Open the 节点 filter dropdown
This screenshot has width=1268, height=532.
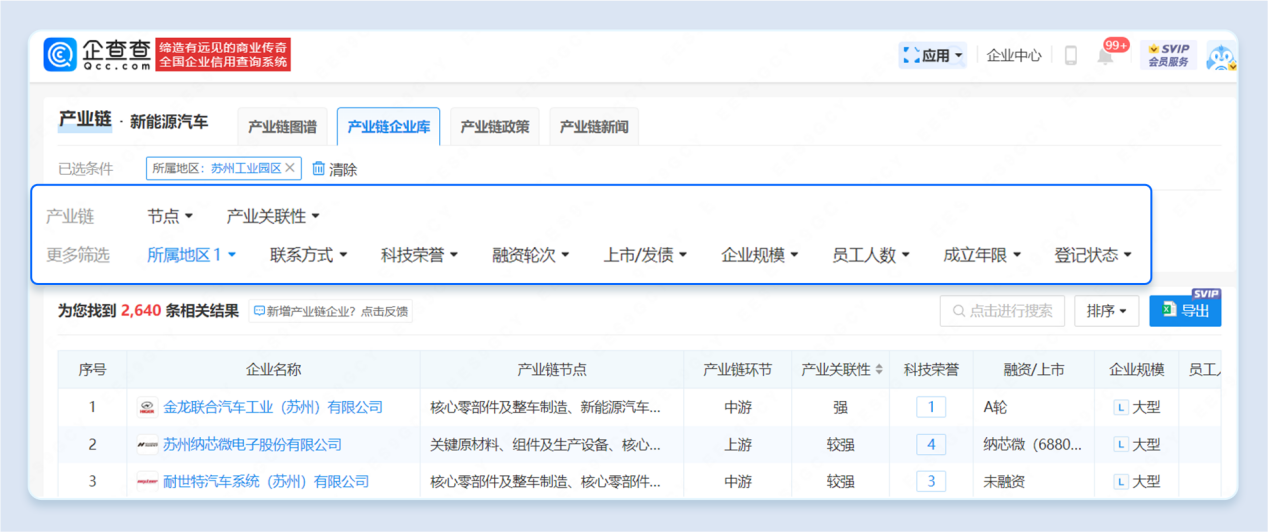tap(170, 216)
